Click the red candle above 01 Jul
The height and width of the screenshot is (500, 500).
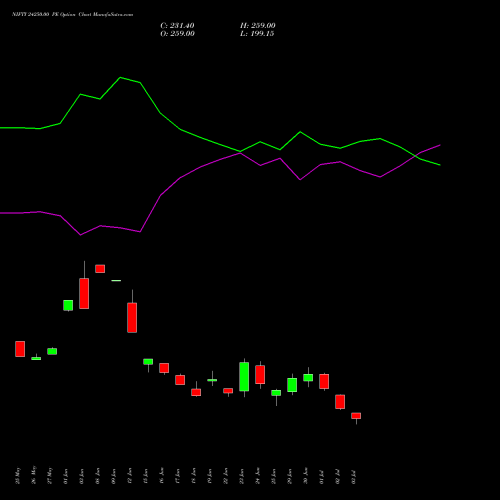[x=324, y=381]
